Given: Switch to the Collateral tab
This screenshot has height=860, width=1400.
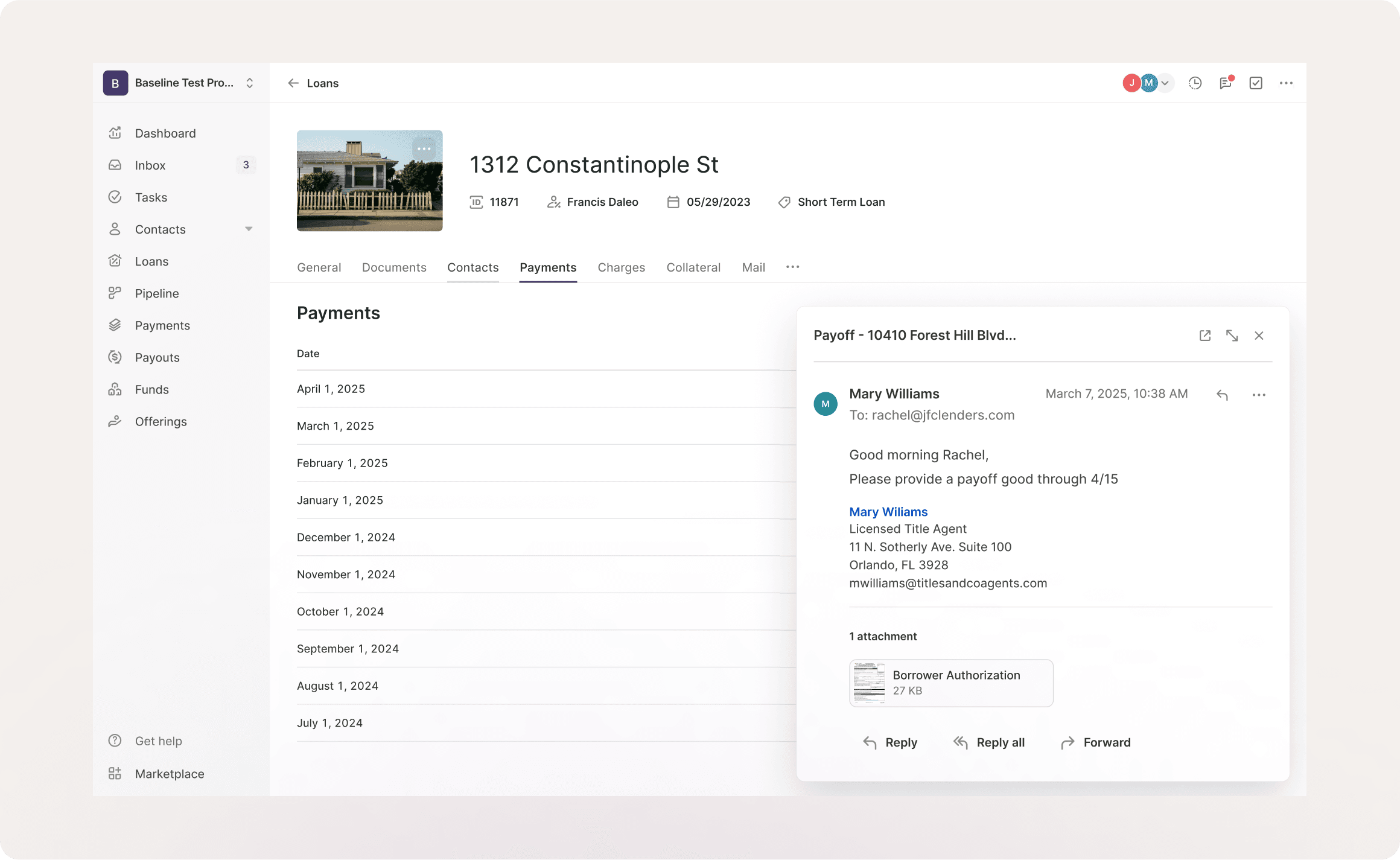Looking at the screenshot, I should tap(693, 267).
